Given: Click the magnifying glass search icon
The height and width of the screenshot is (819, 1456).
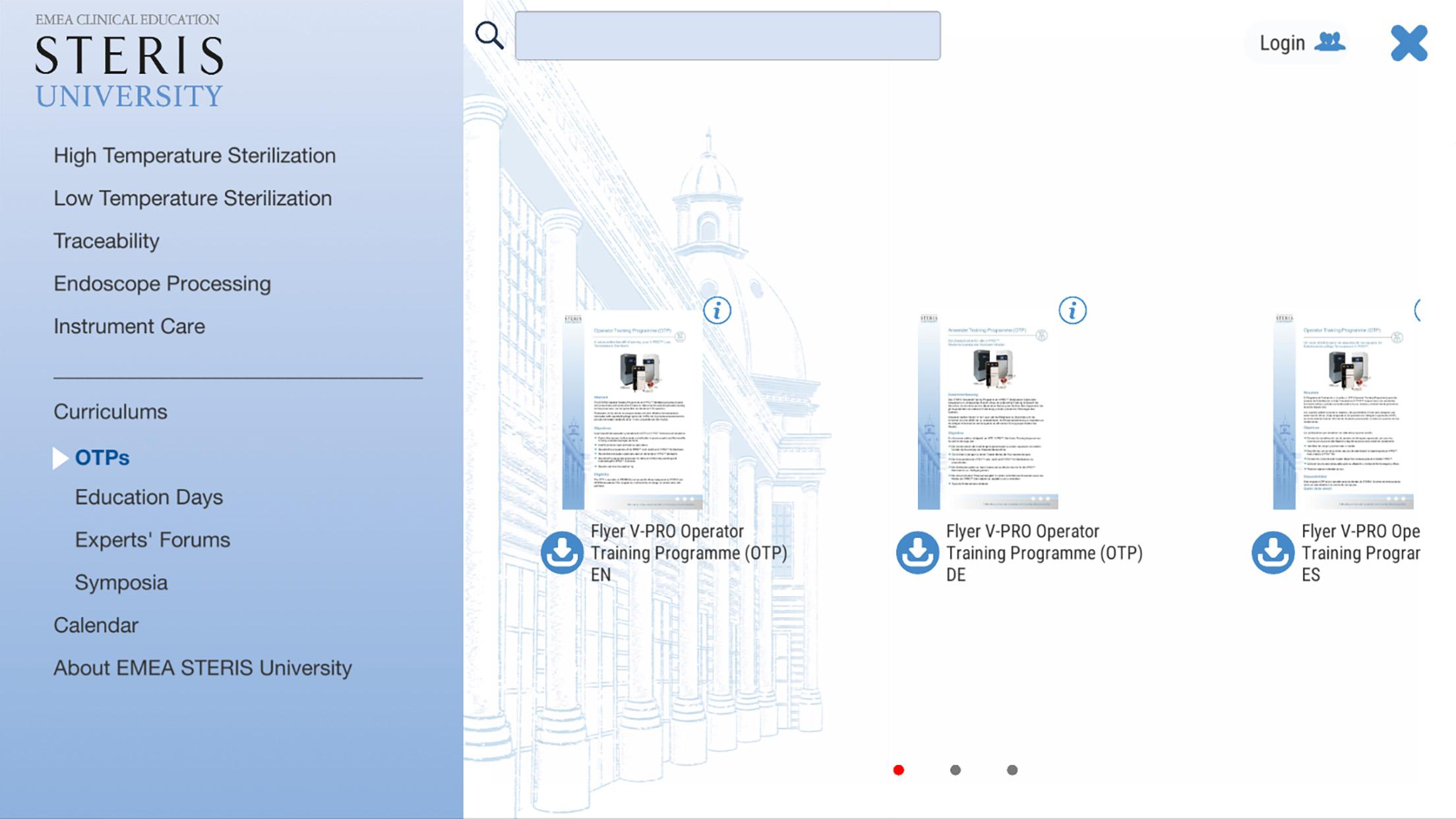Looking at the screenshot, I should (x=489, y=35).
